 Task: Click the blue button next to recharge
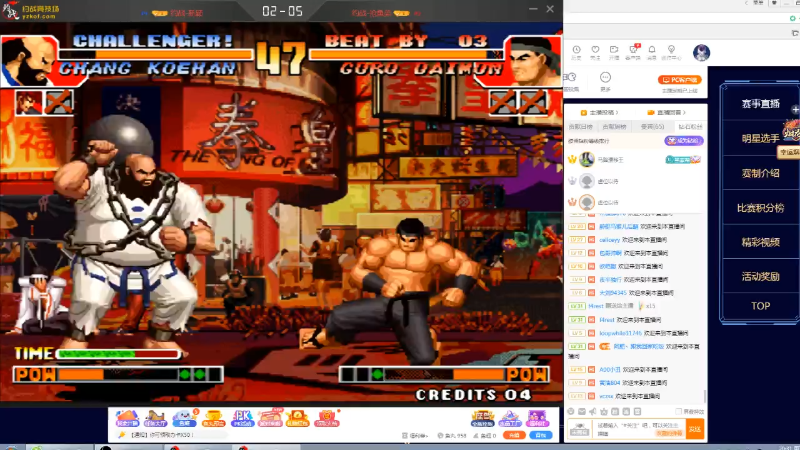(540, 435)
